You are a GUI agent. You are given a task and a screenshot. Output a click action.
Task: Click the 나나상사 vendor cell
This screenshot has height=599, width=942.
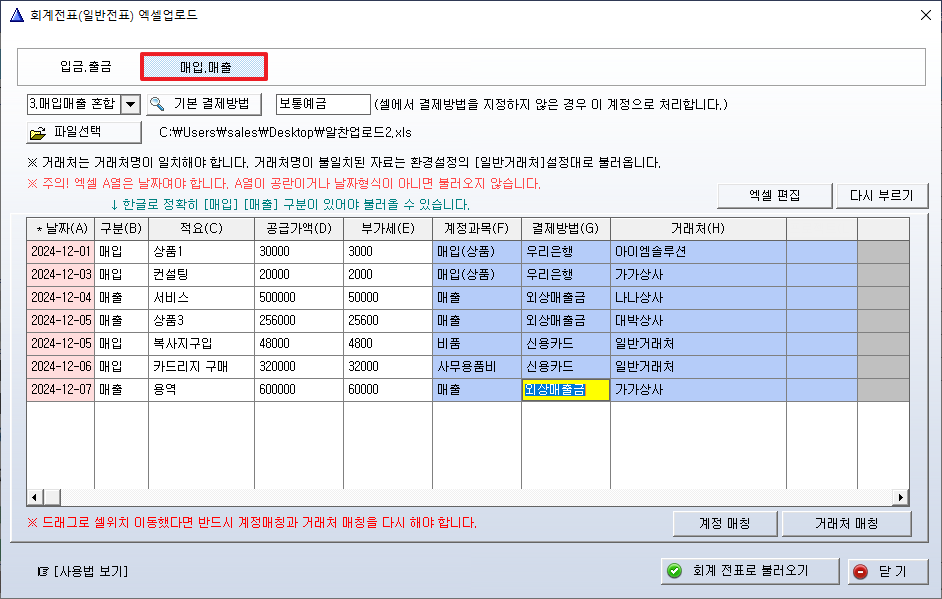pos(698,297)
